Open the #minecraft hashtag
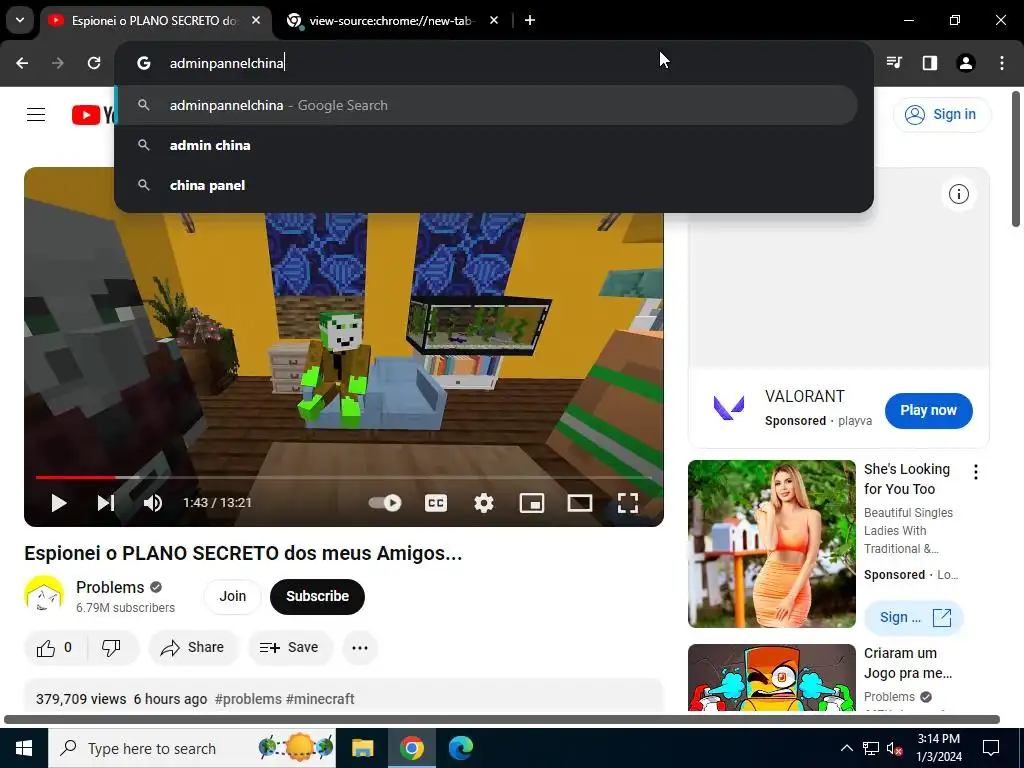This screenshot has width=1024, height=768. [320, 699]
